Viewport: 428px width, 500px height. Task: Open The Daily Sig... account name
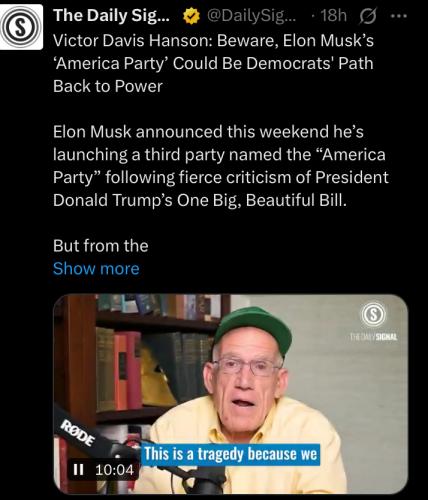[111, 15]
